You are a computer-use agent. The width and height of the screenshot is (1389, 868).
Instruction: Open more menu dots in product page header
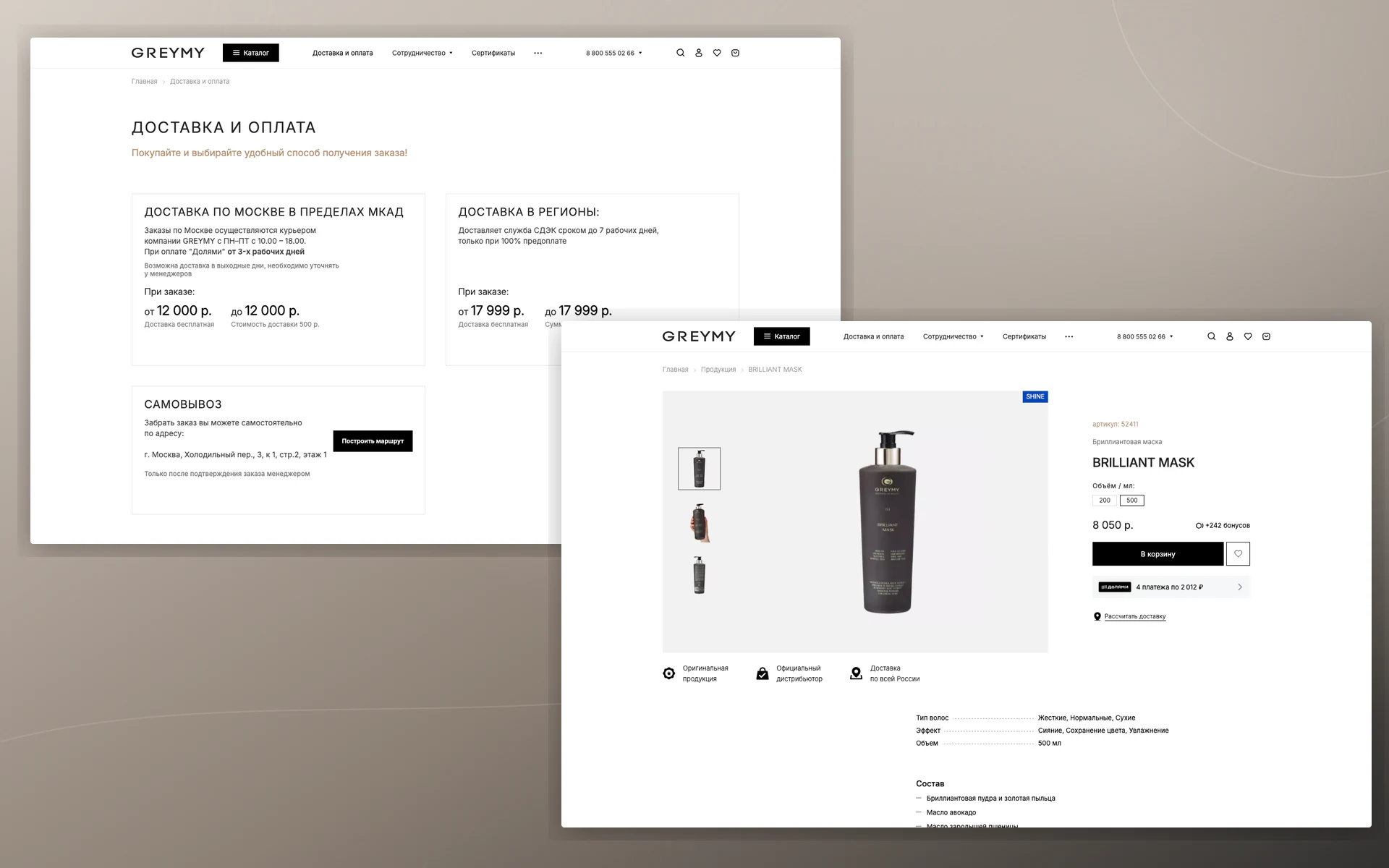click(x=1069, y=336)
